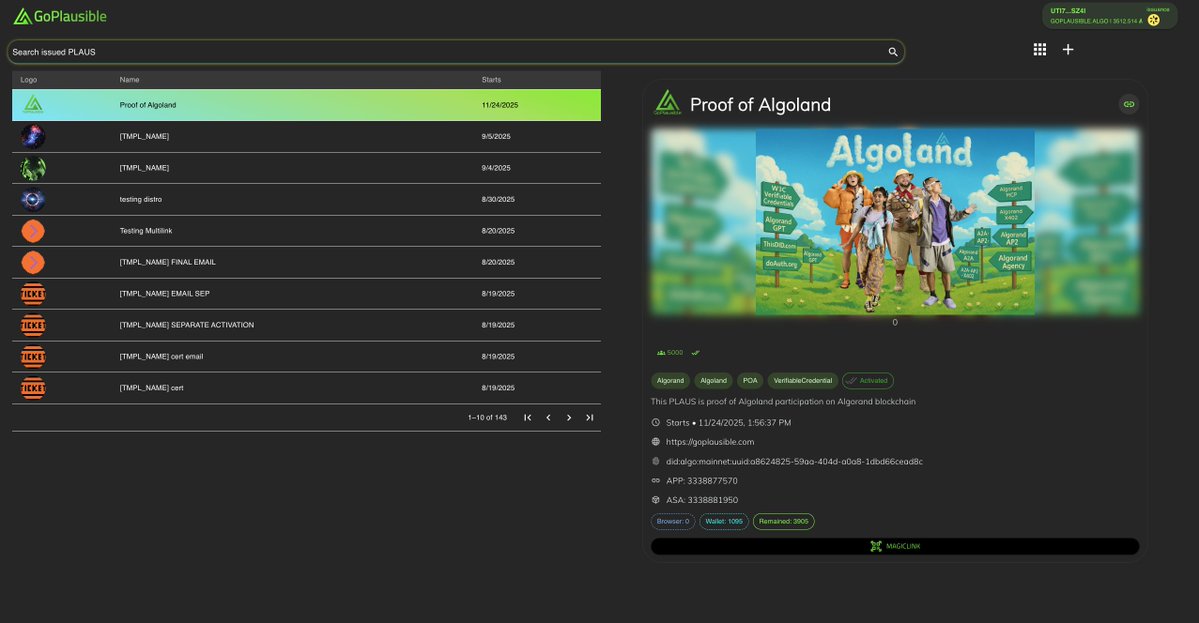Click the double-check icon next to 5000

click(695, 353)
